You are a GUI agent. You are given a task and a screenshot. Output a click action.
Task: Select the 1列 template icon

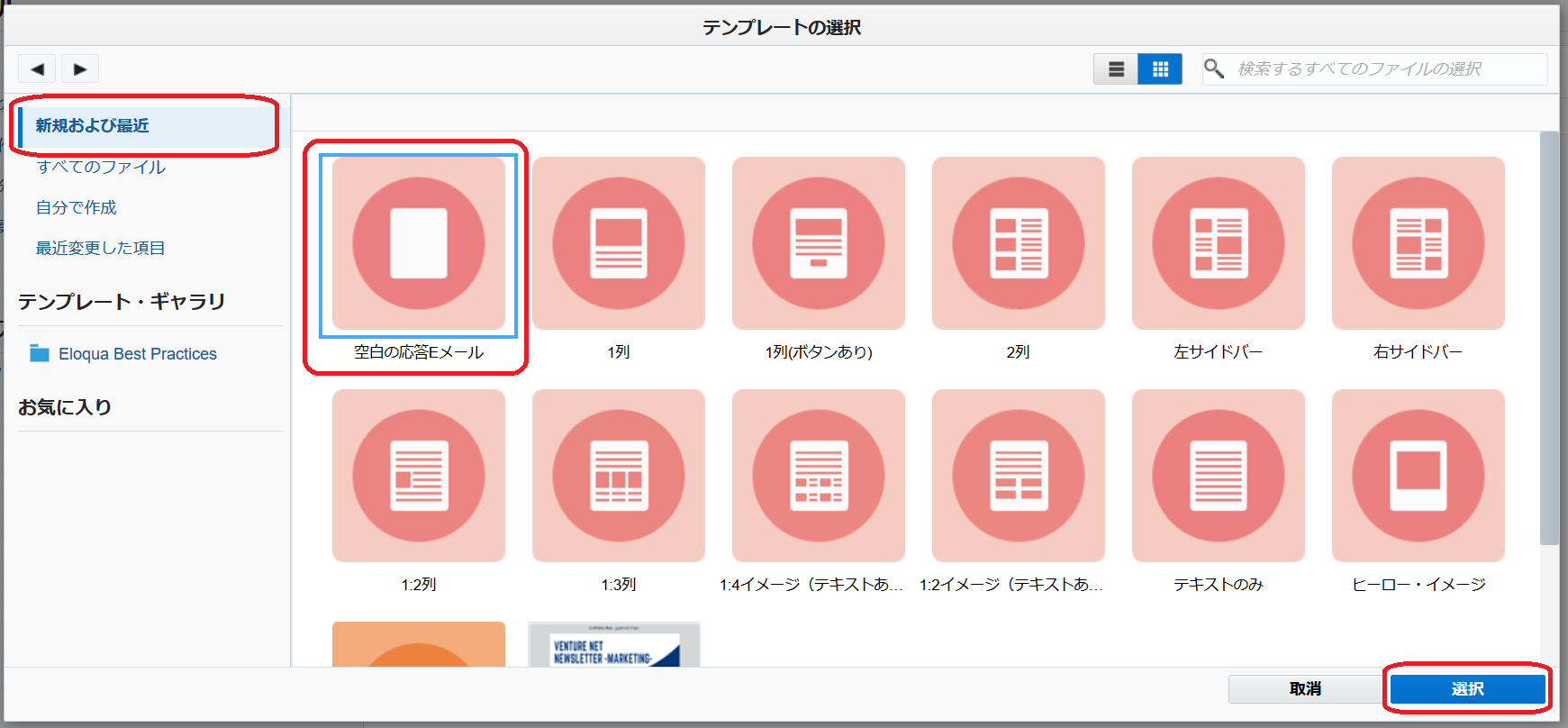point(619,243)
